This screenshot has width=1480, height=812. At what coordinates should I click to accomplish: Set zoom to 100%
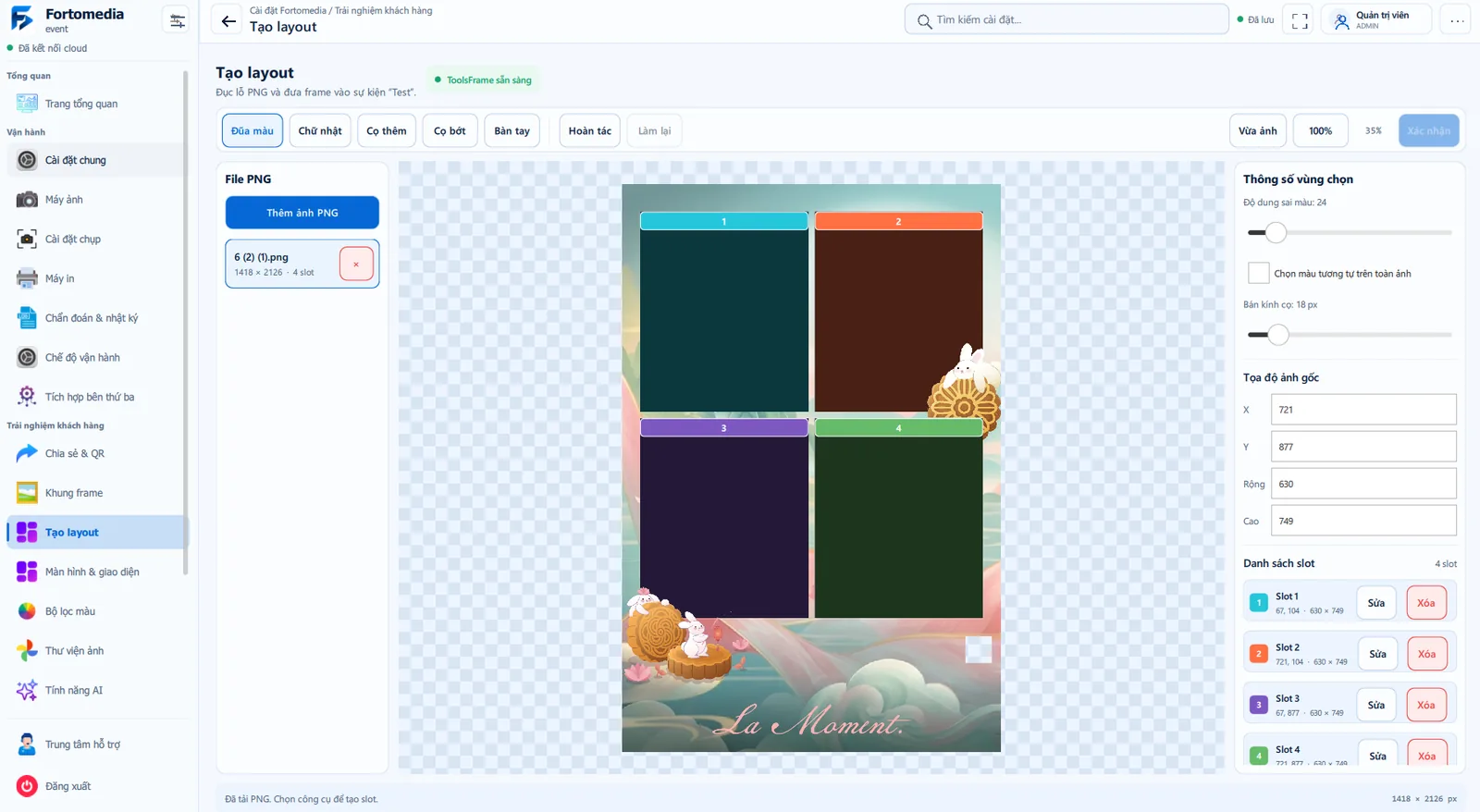coord(1321,130)
